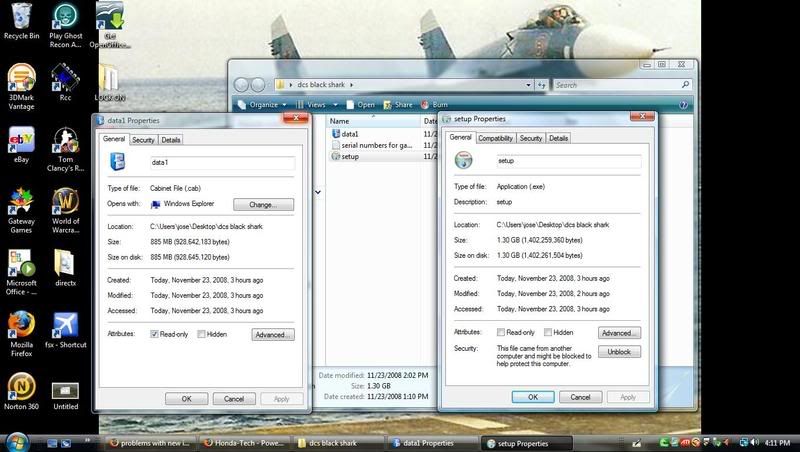Open address bar history dropdown arrow
This screenshot has width=800, height=452.
(x=529, y=85)
